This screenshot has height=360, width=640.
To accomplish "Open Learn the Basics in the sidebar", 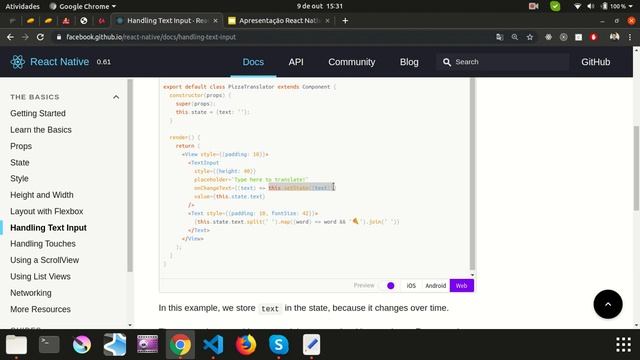I will pos(41,130).
